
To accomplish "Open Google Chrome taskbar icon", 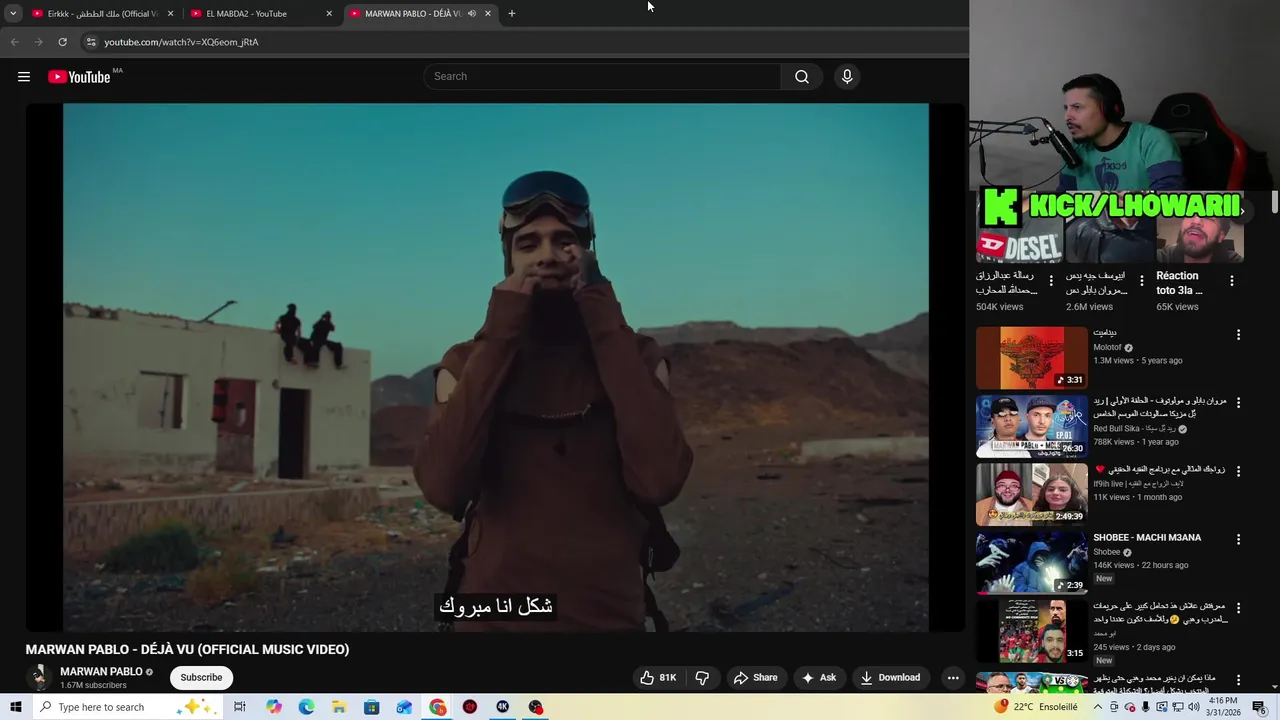I will coord(438,707).
